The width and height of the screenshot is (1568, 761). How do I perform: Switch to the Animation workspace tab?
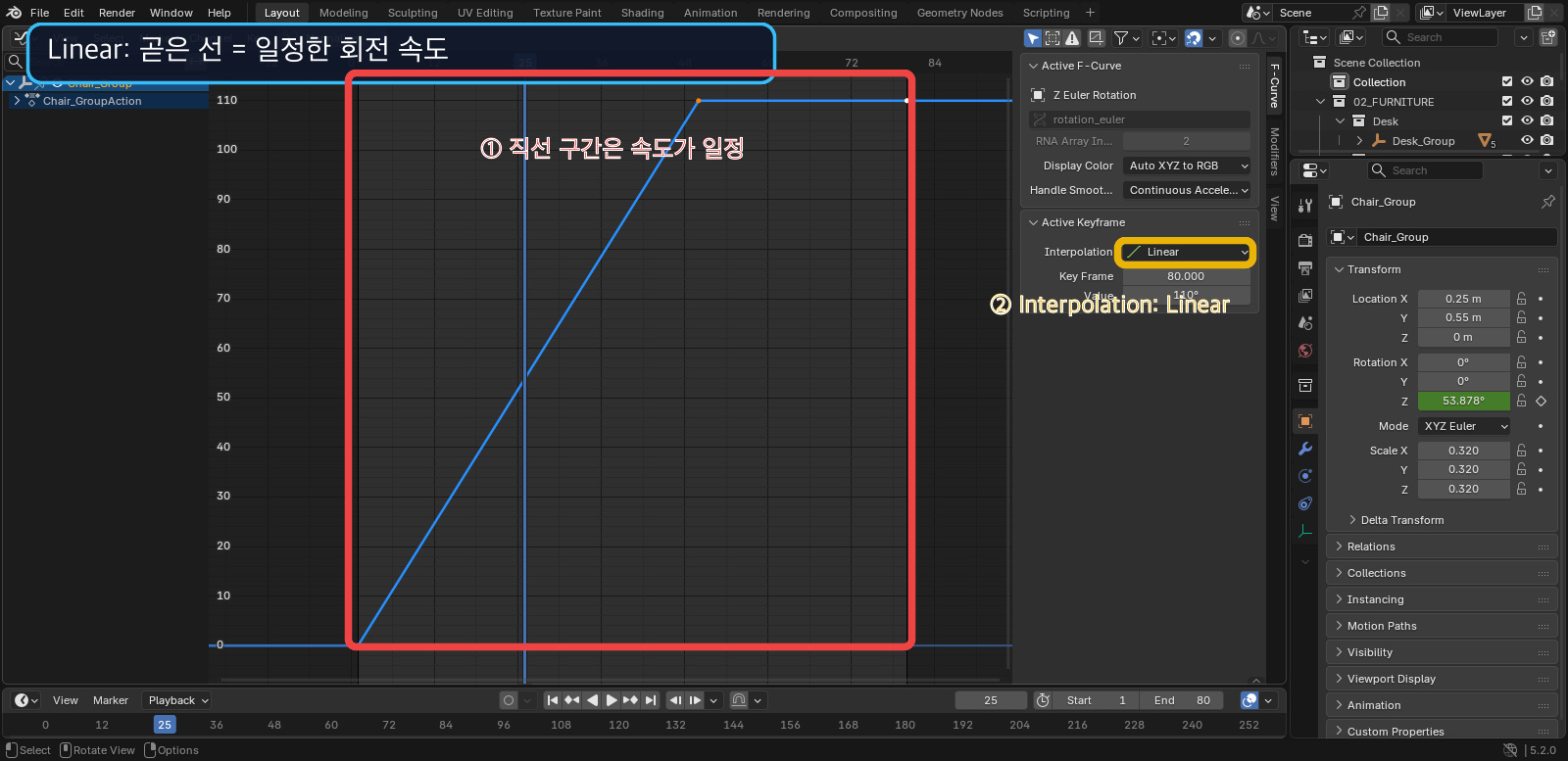[x=710, y=13]
